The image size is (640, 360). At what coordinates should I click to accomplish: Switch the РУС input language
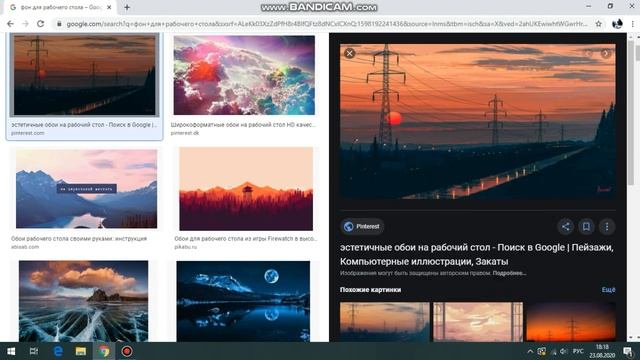pyautogui.click(x=578, y=351)
